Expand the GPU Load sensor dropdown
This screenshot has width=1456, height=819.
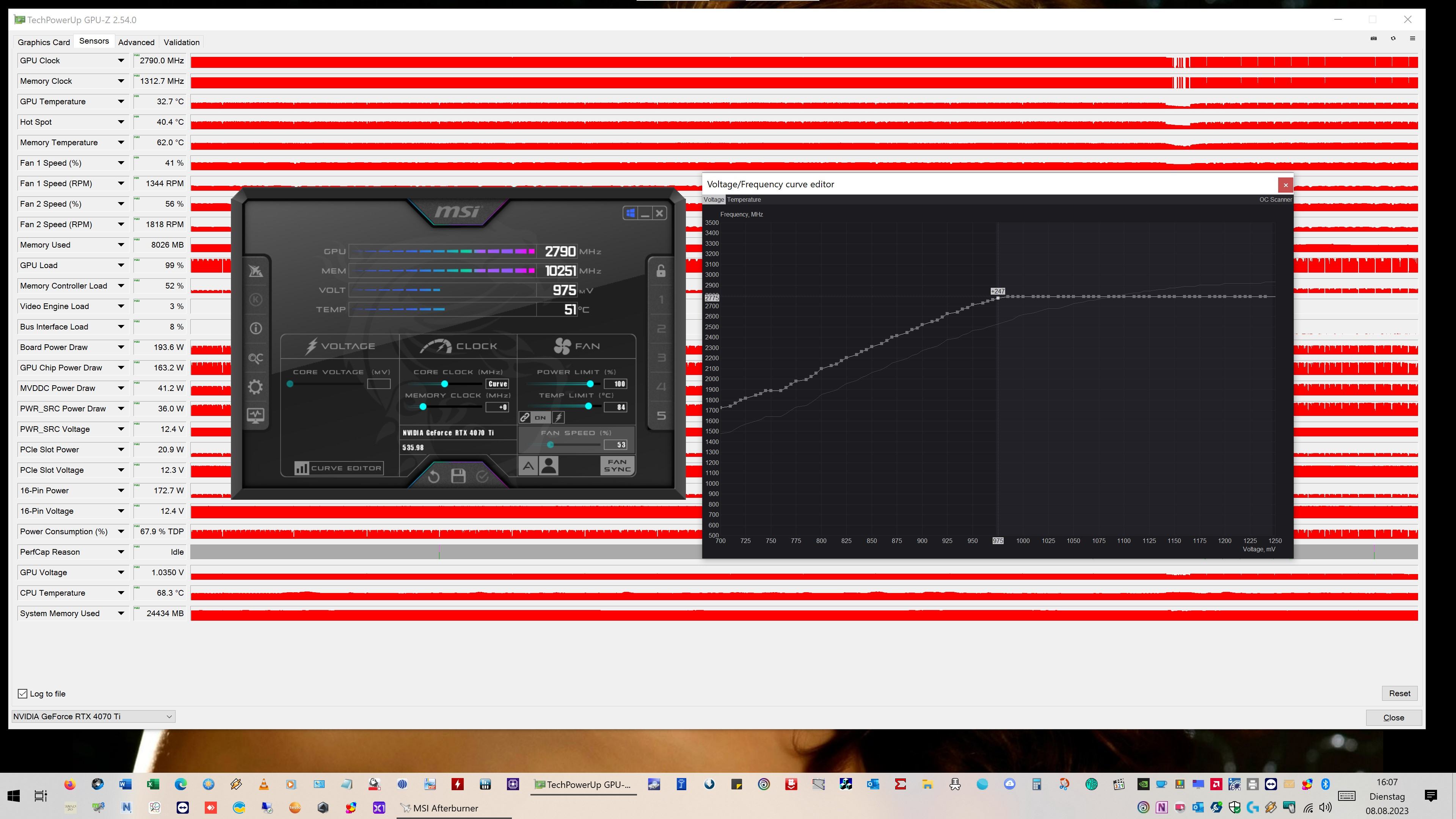[121, 265]
